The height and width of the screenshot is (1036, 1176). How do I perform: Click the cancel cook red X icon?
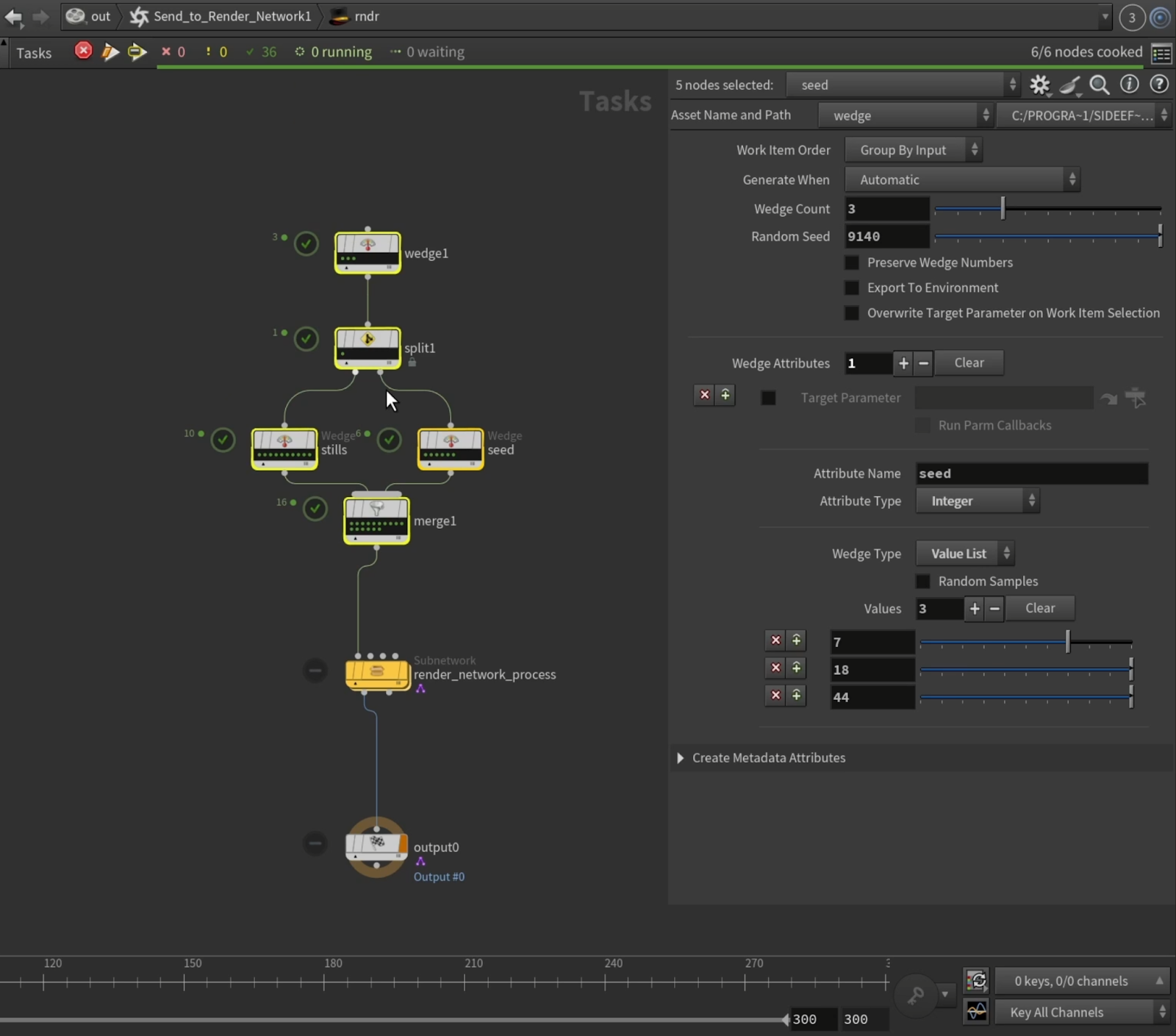pos(83,51)
